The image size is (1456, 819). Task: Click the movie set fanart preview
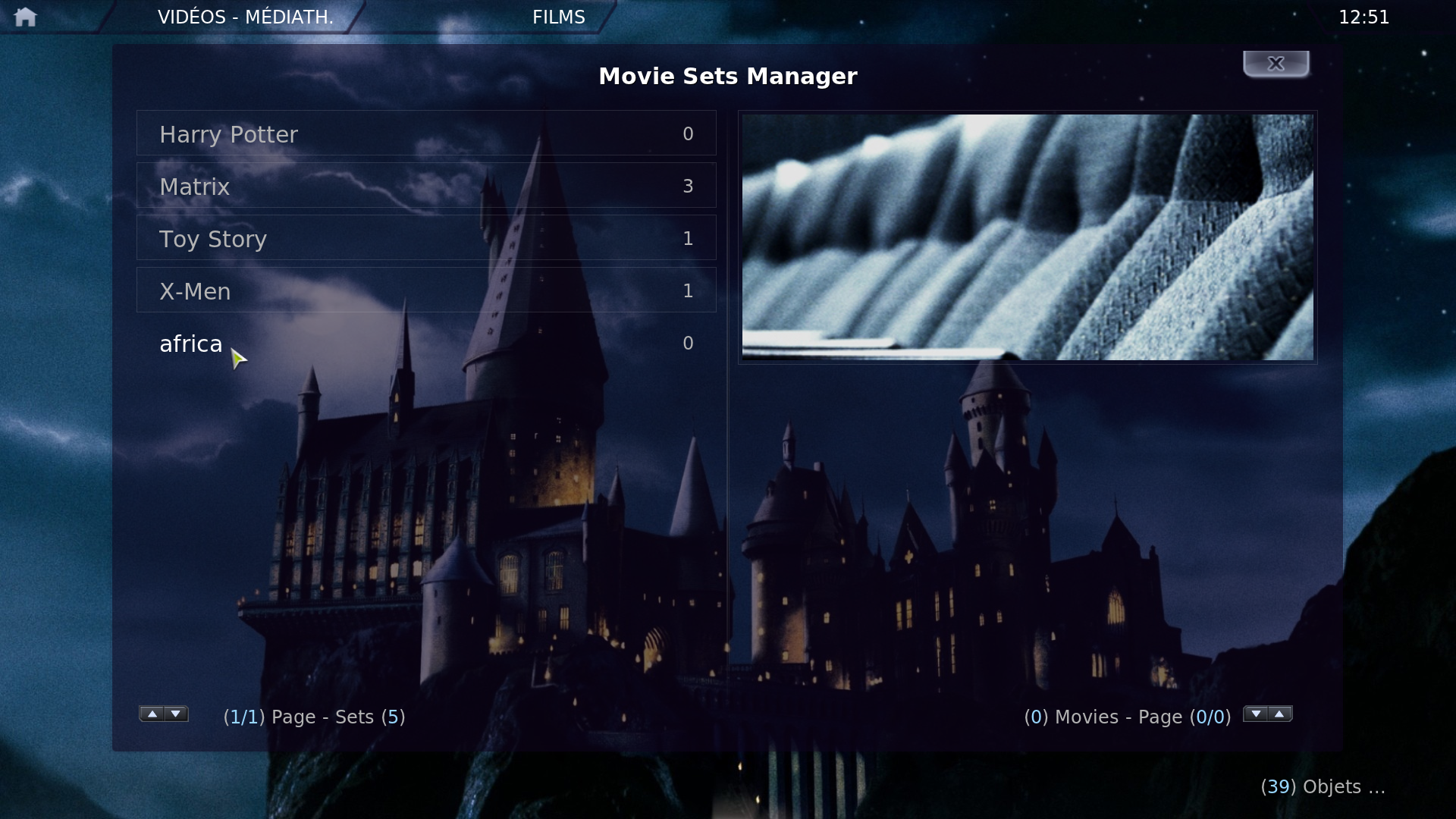point(1028,237)
